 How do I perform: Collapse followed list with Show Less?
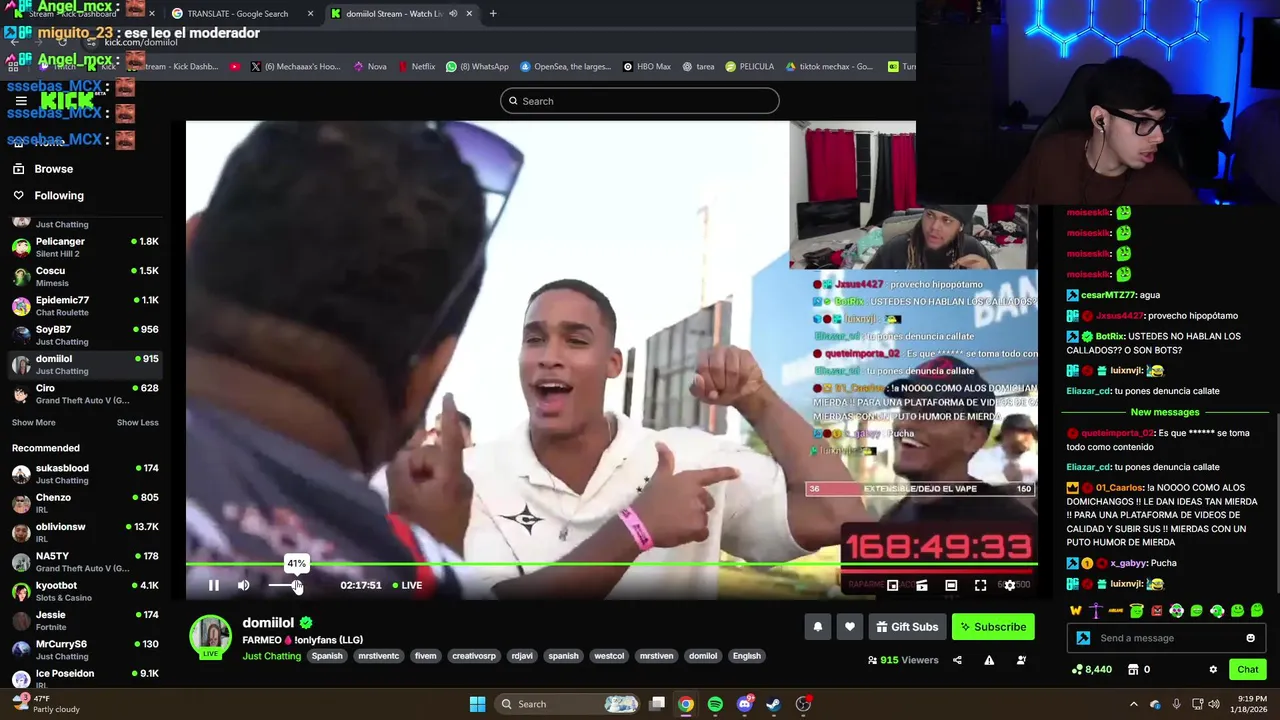(x=137, y=422)
